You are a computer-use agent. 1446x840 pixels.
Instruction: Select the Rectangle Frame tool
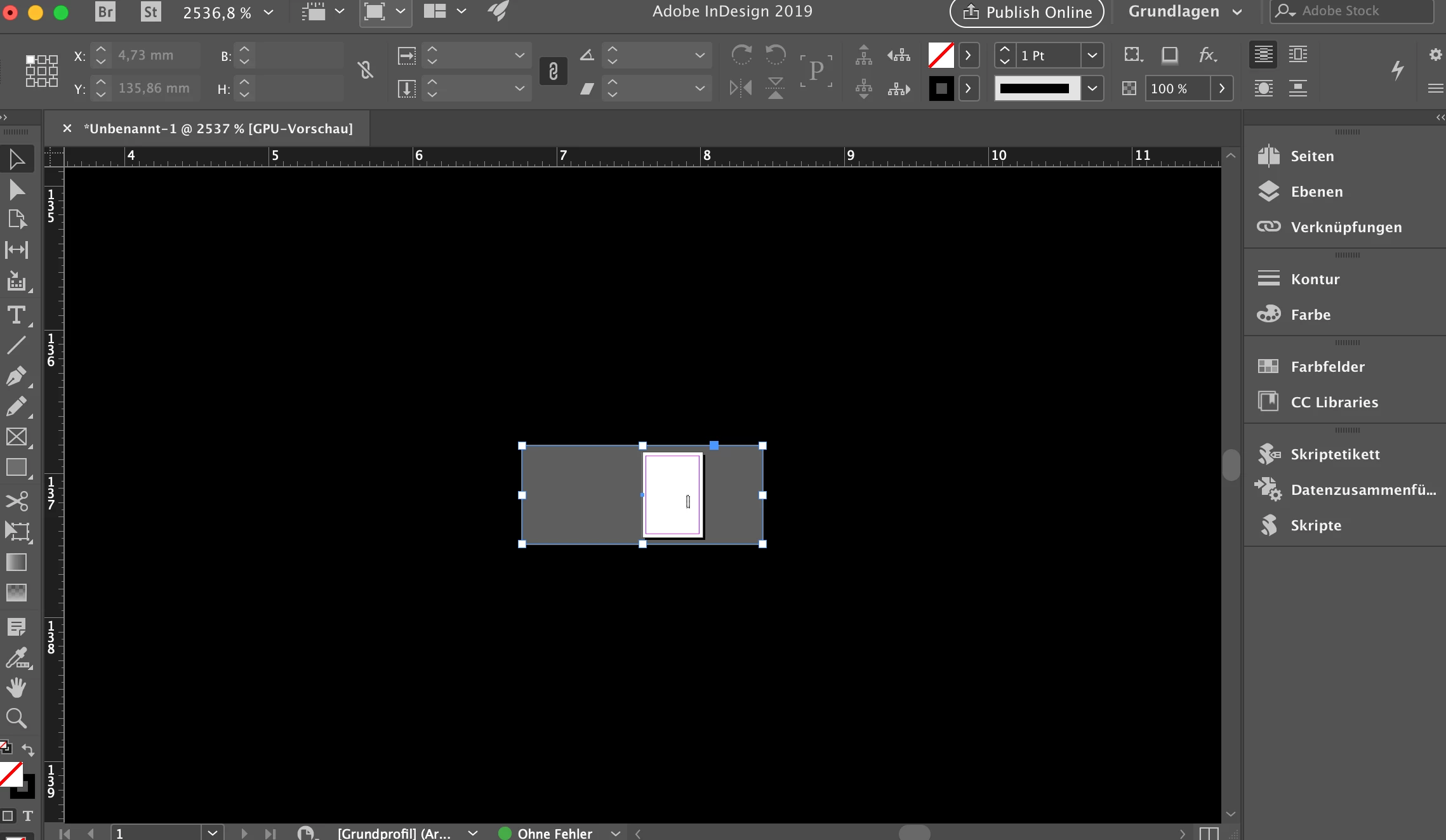coord(17,437)
